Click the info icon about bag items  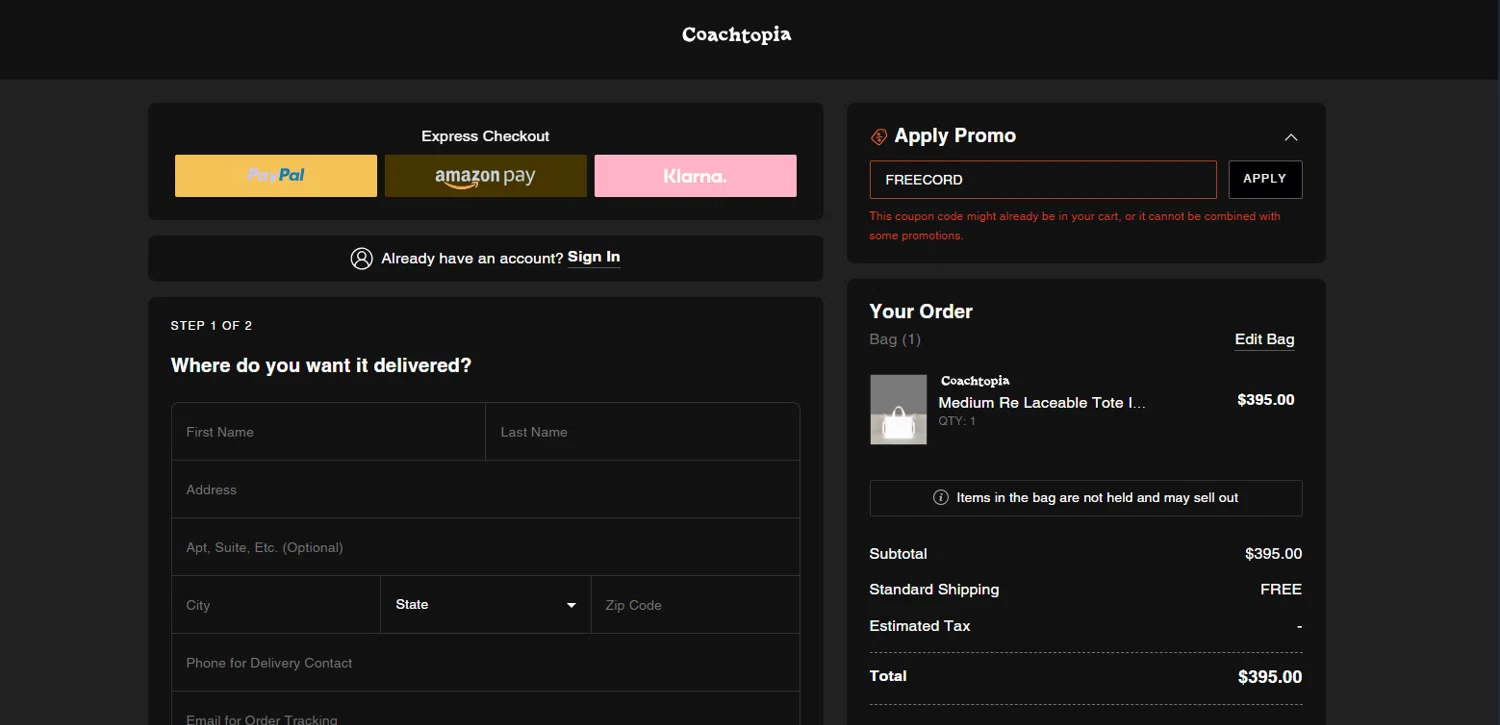tap(940, 498)
